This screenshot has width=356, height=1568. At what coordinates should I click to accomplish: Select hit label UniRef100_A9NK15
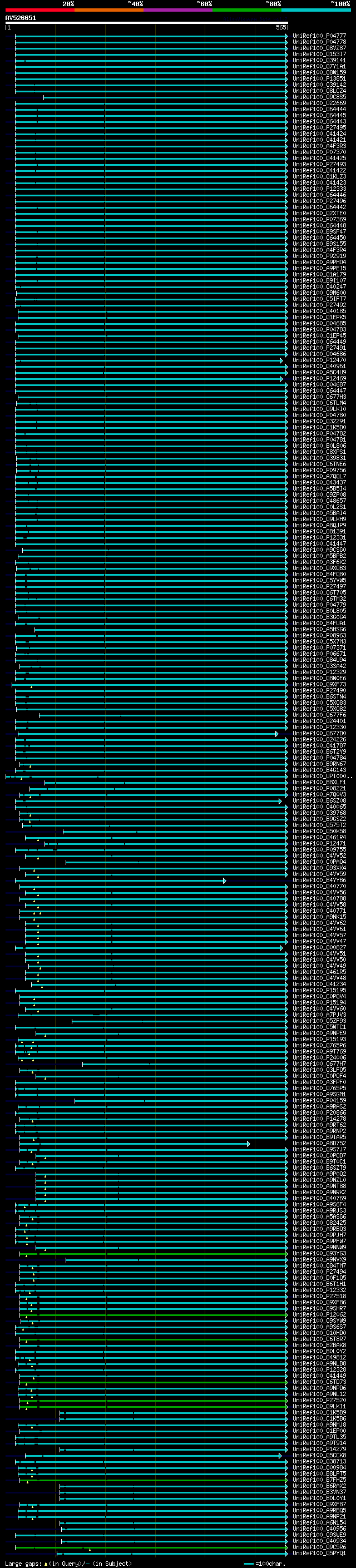[319, 917]
